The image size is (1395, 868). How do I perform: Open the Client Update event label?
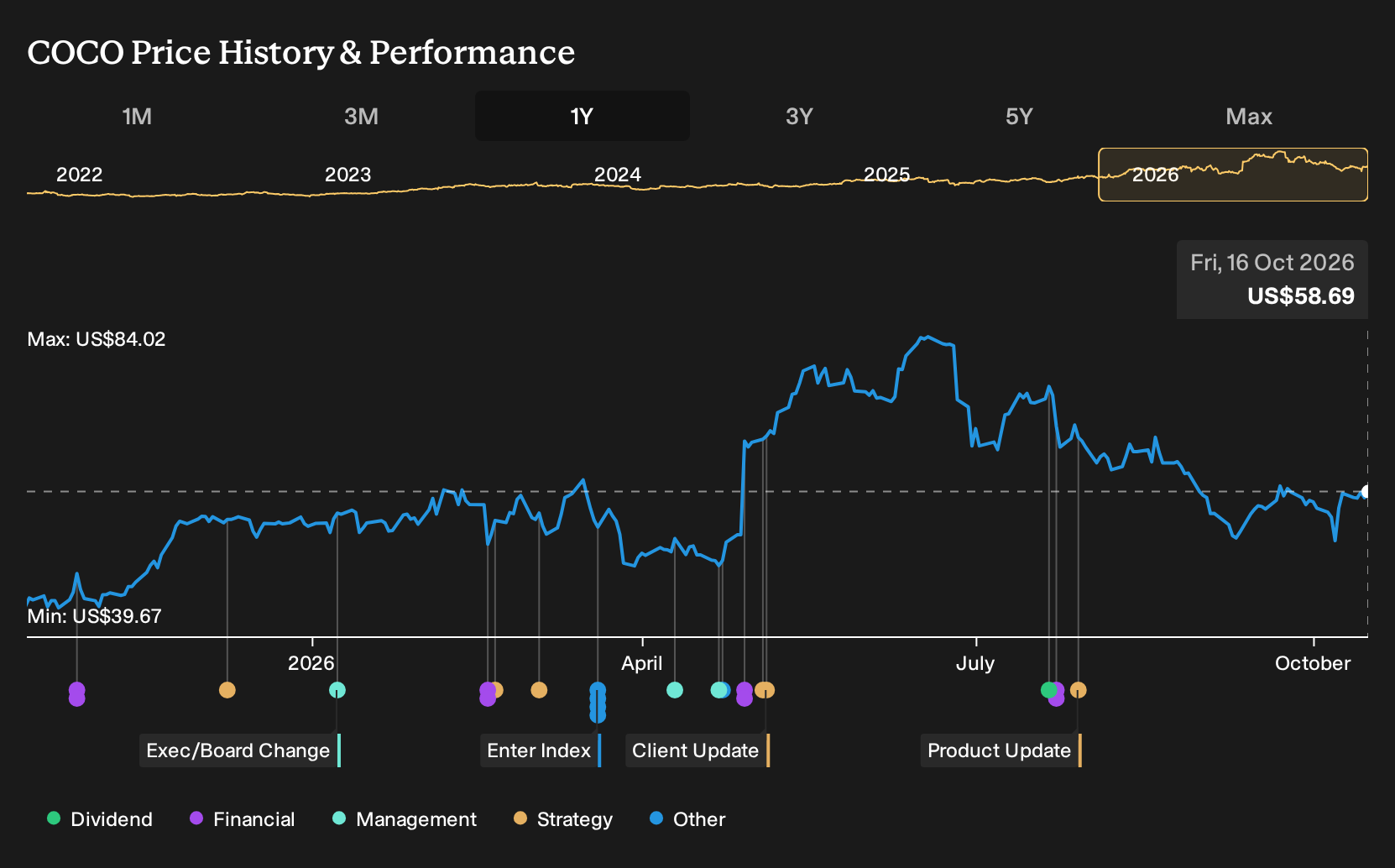click(x=697, y=750)
